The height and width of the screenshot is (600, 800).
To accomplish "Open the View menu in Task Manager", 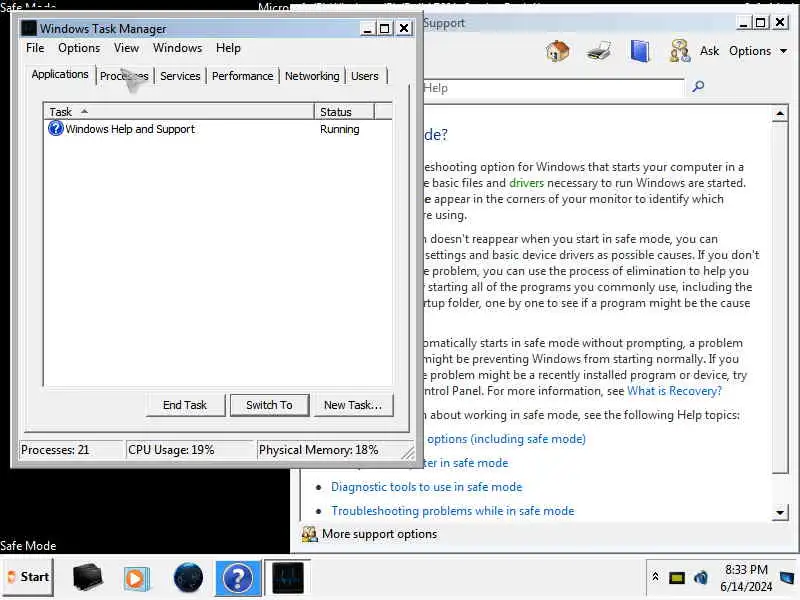I will pos(127,48).
